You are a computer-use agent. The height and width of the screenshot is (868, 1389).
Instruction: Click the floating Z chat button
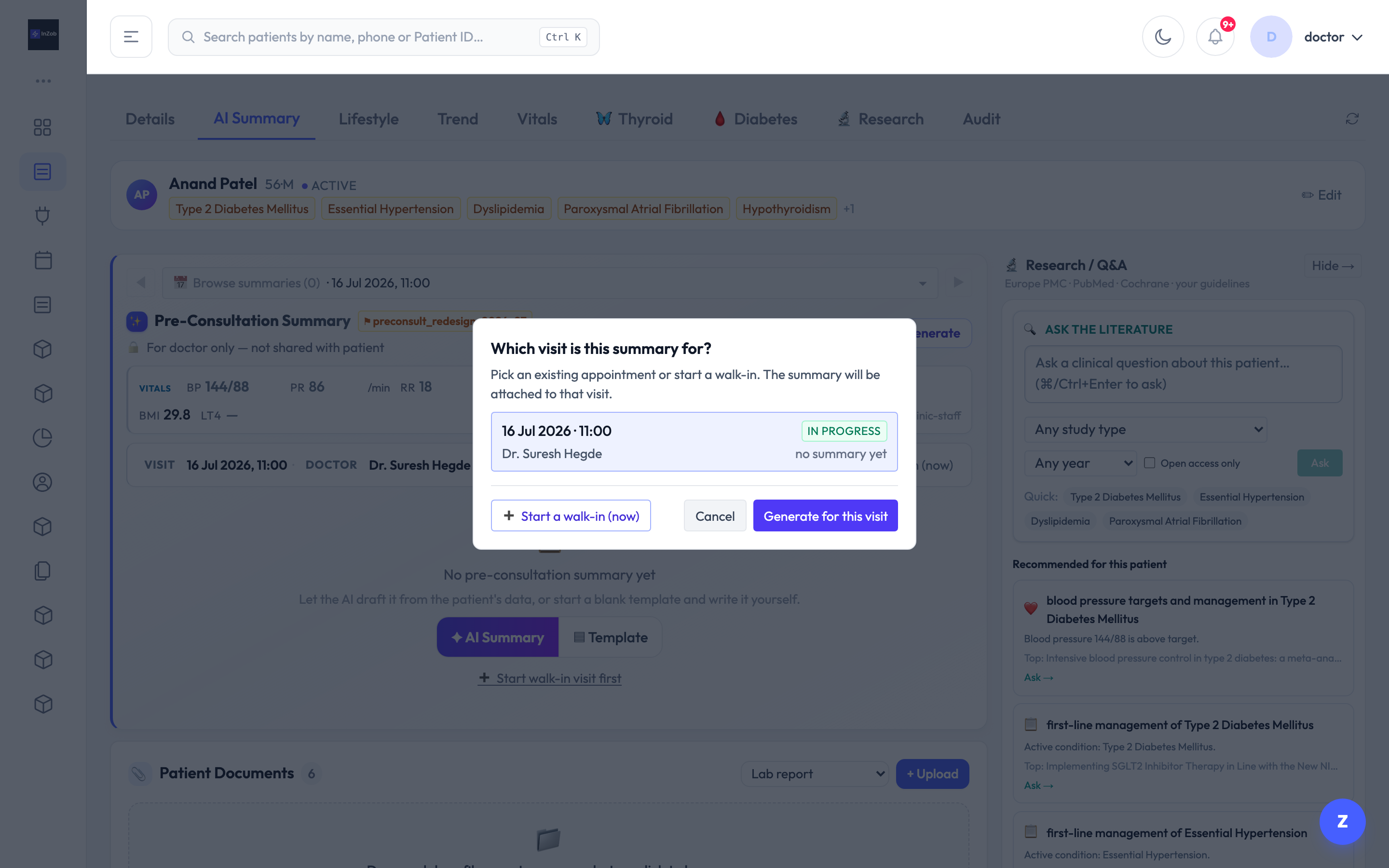click(1342, 822)
